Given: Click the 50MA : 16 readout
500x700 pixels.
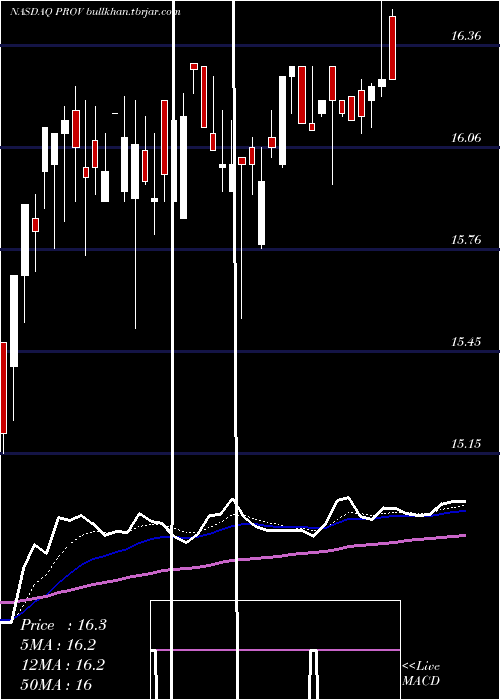Looking at the screenshot, I should [56, 684].
